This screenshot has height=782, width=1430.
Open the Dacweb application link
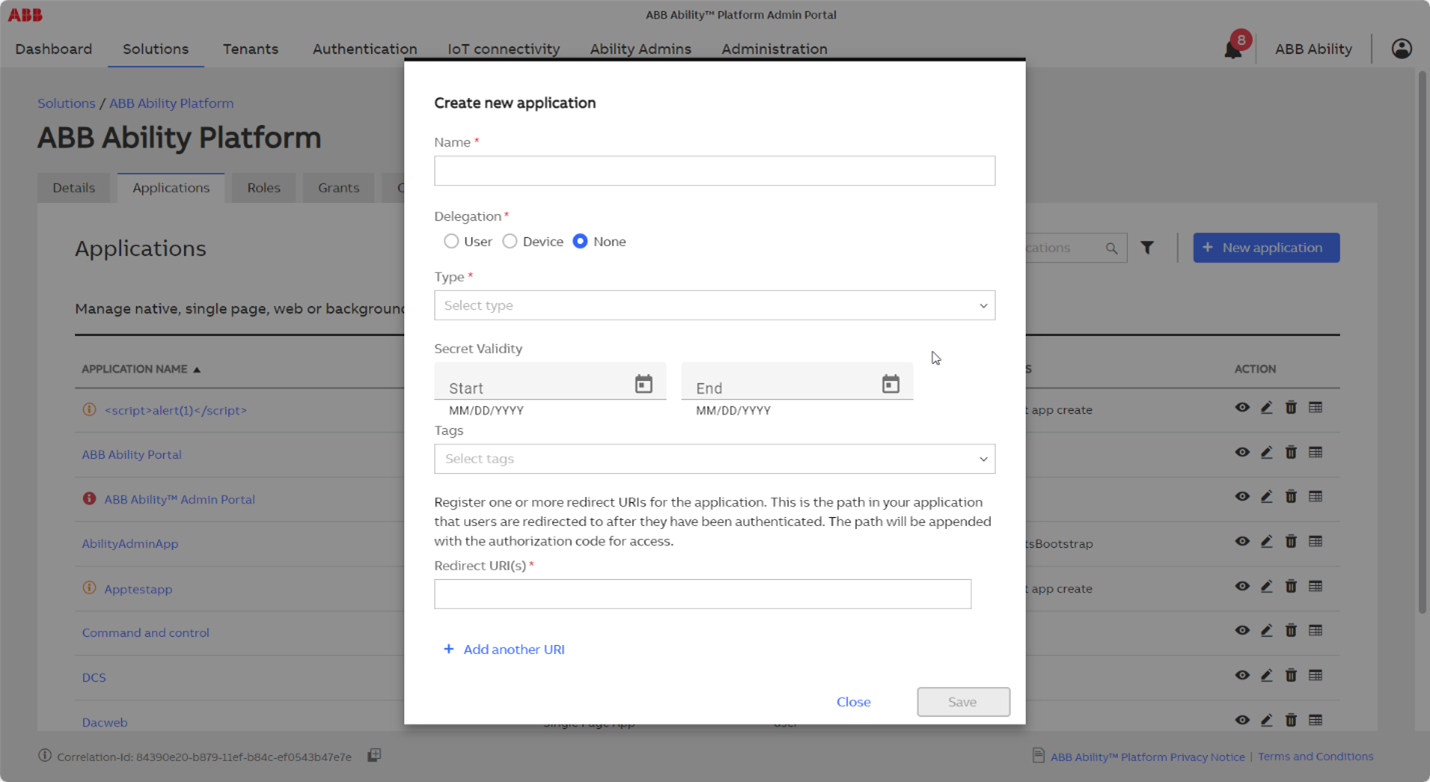(105, 722)
